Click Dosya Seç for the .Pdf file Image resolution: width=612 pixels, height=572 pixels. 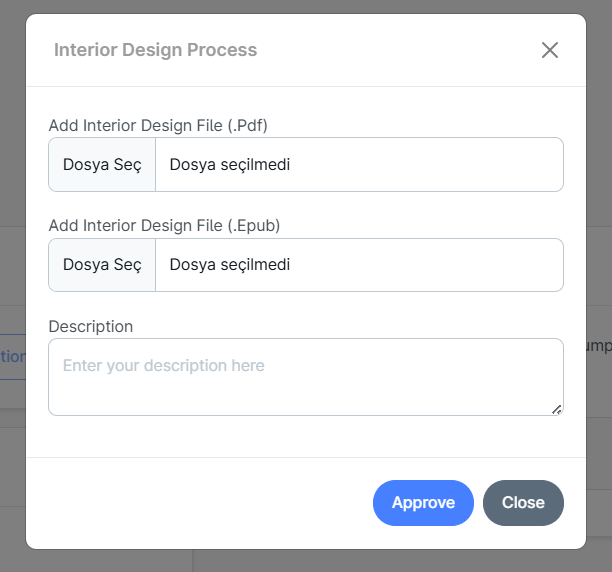point(102,165)
